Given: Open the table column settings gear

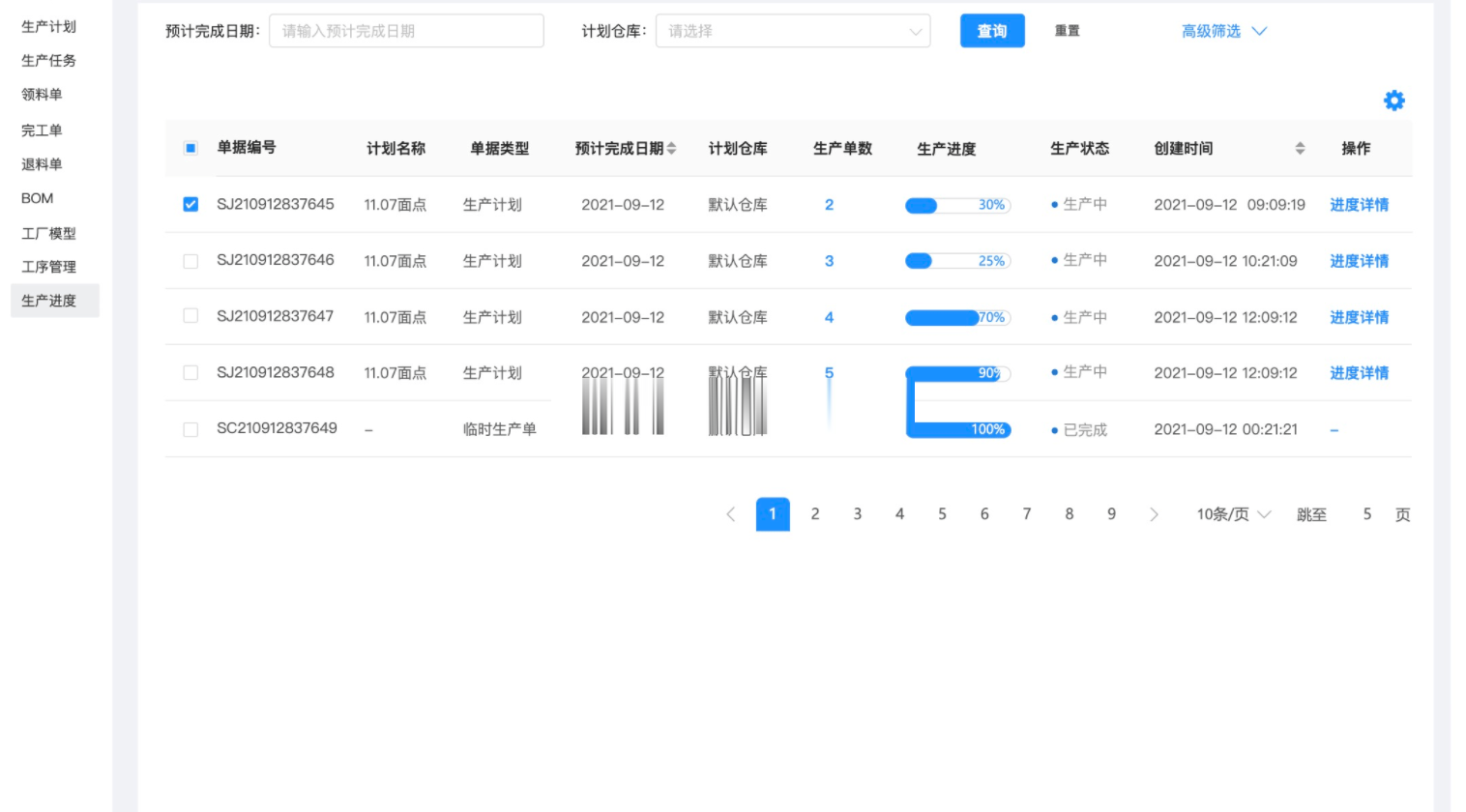Looking at the screenshot, I should click(1393, 101).
